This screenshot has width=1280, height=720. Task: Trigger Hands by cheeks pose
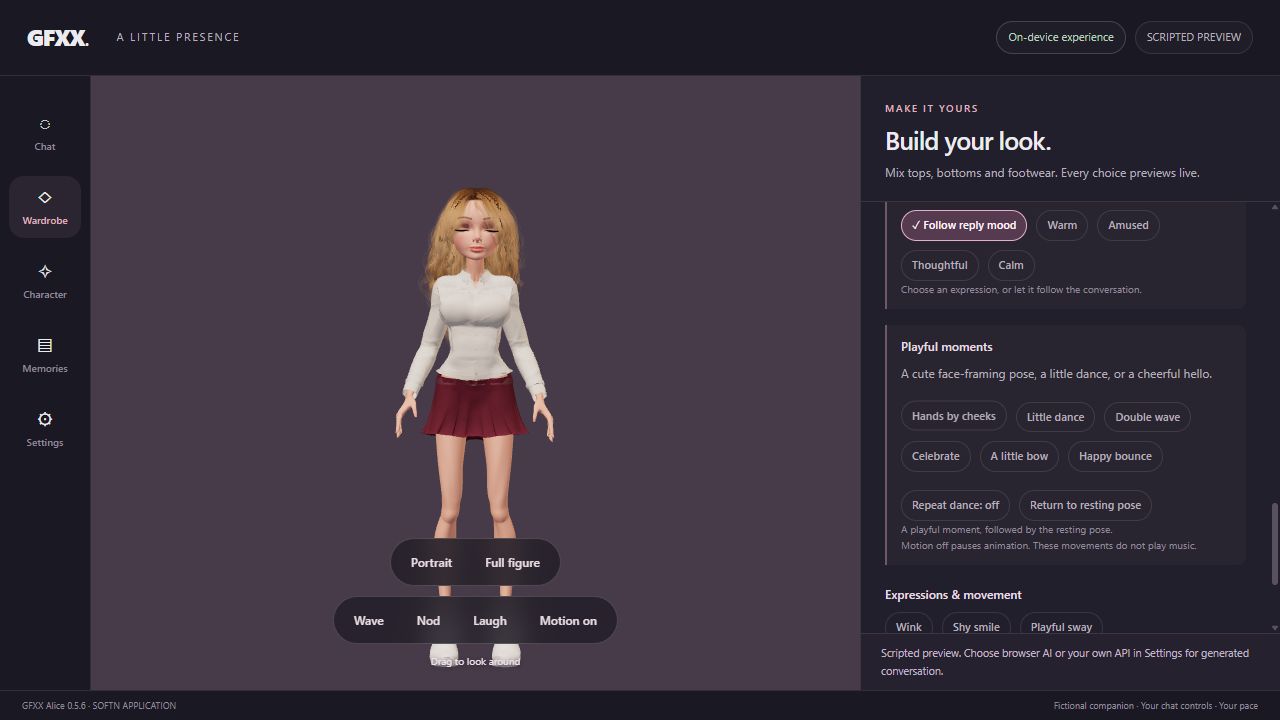(x=953, y=416)
